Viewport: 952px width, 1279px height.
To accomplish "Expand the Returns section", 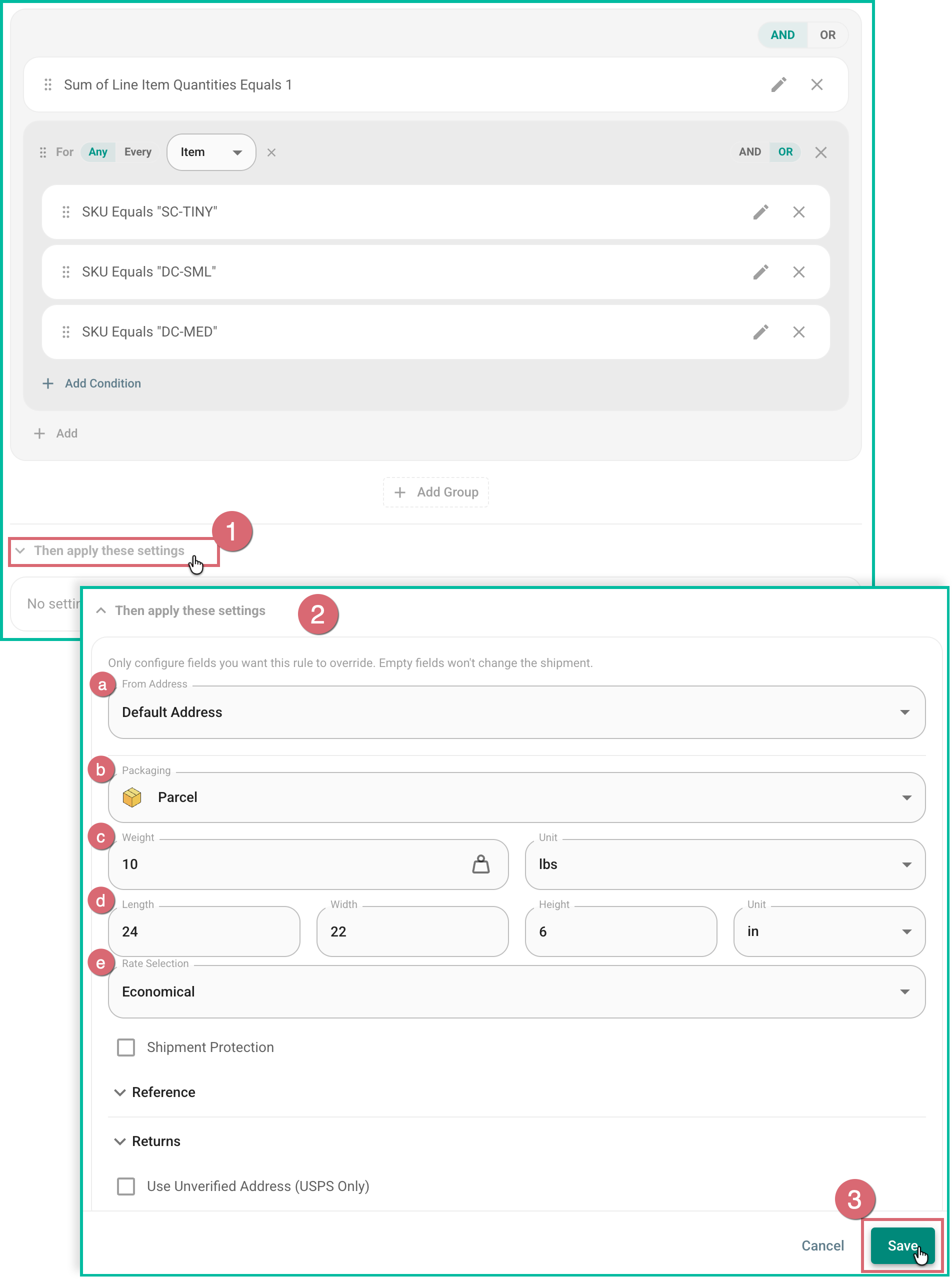I will [x=147, y=1141].
